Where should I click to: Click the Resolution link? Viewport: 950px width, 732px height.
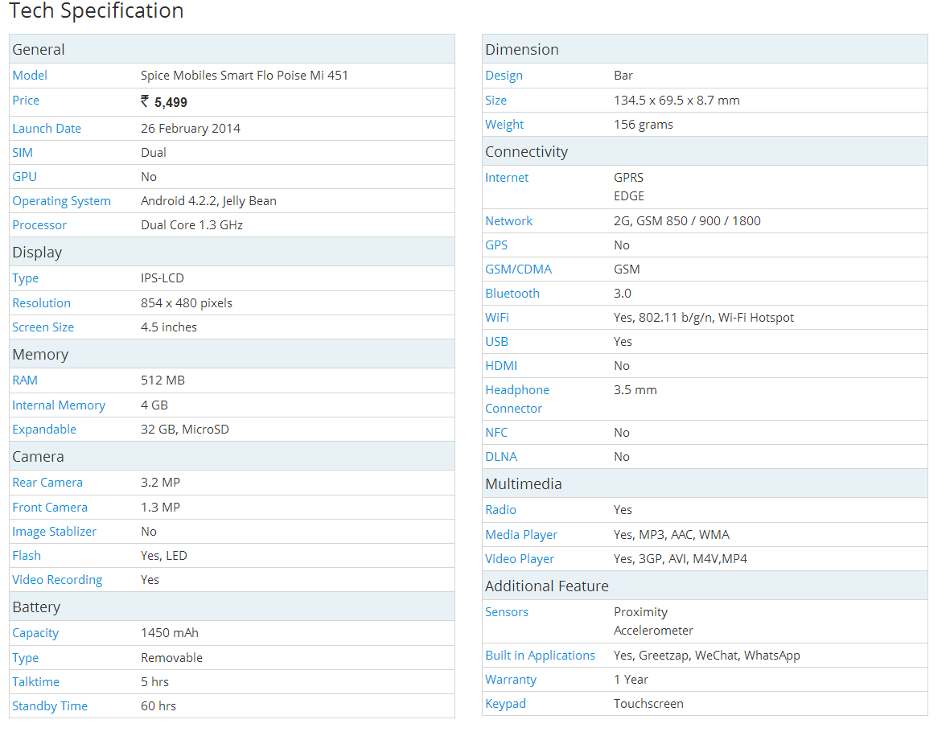pos(41,303)
